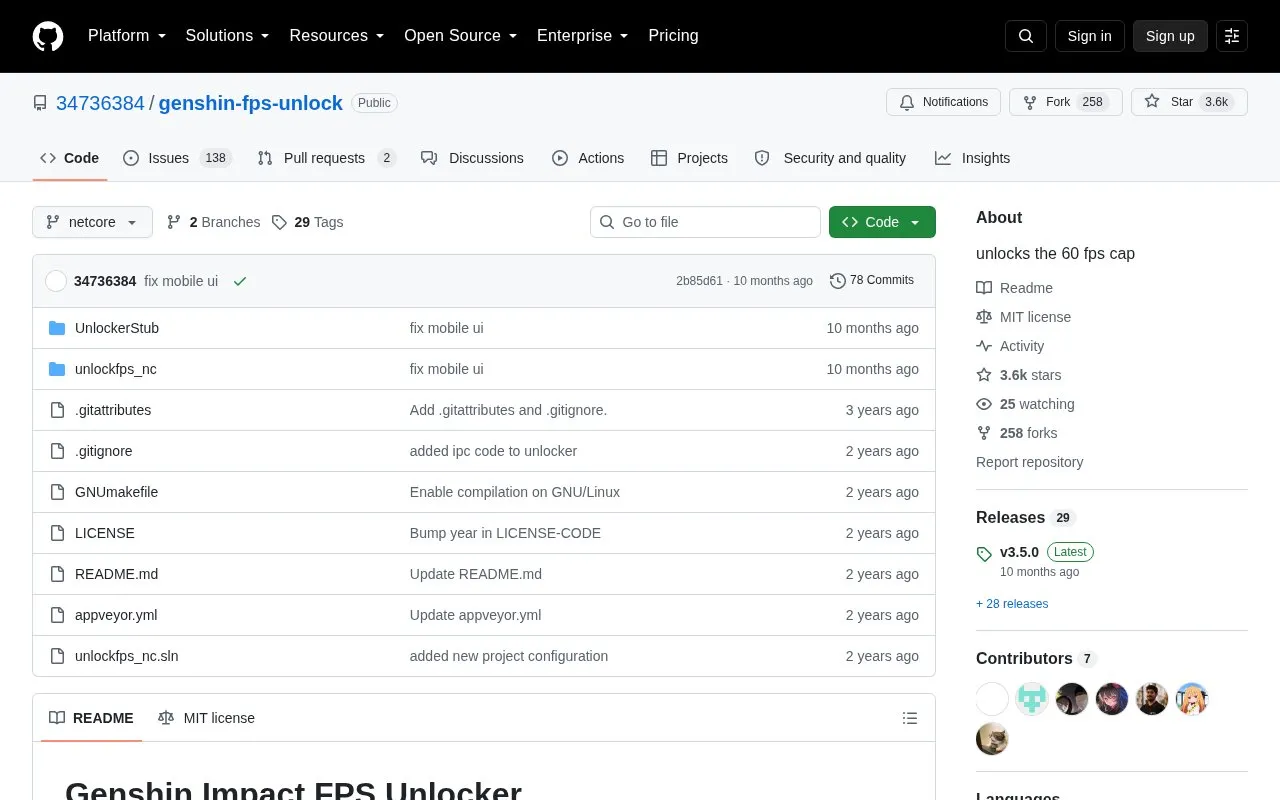Viewport: 1280px width, 800px height.
Task: Open the Actions tab
Action: [x=588, y=158]
